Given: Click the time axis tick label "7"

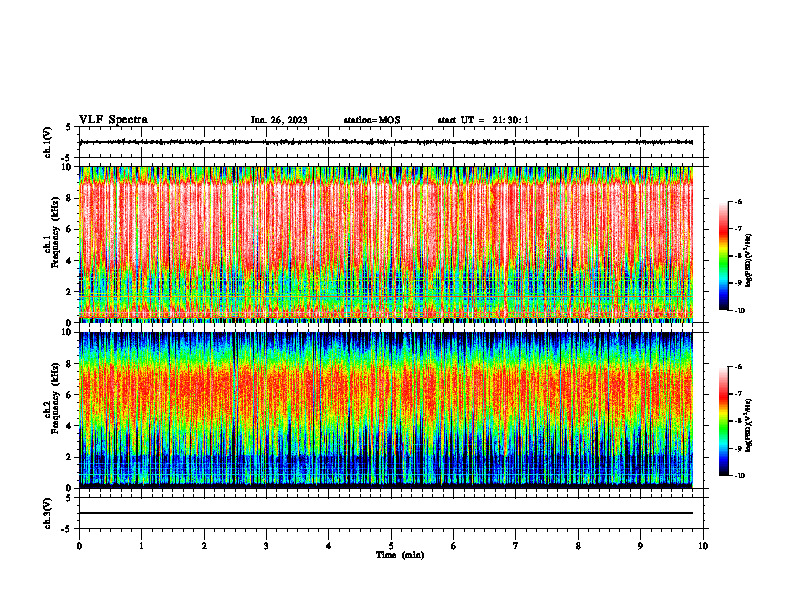Looking at the screenshot, I should point(516,546).
